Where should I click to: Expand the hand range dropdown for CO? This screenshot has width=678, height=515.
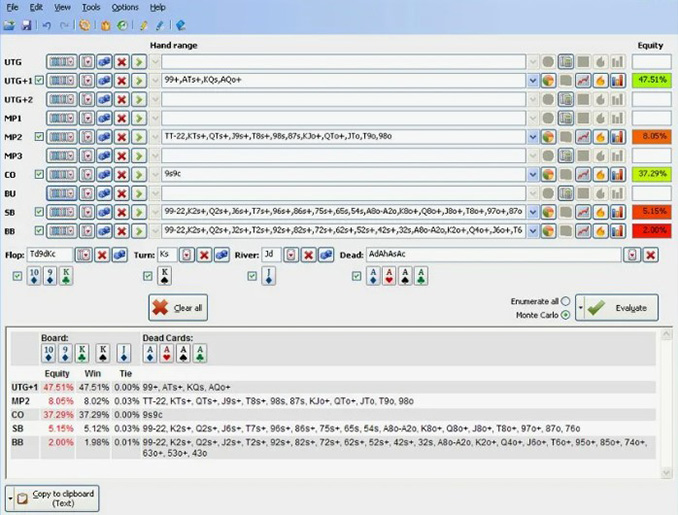(532, 175)
